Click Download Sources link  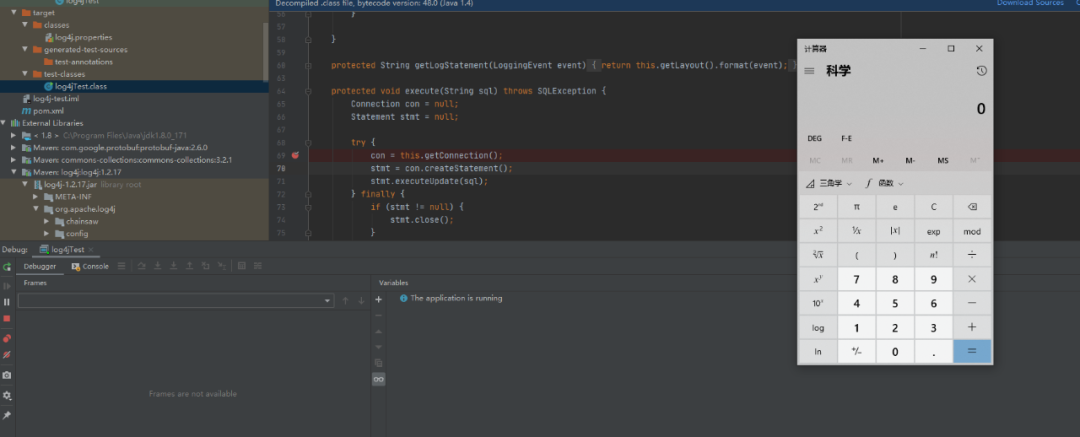tap(1030, 3)
